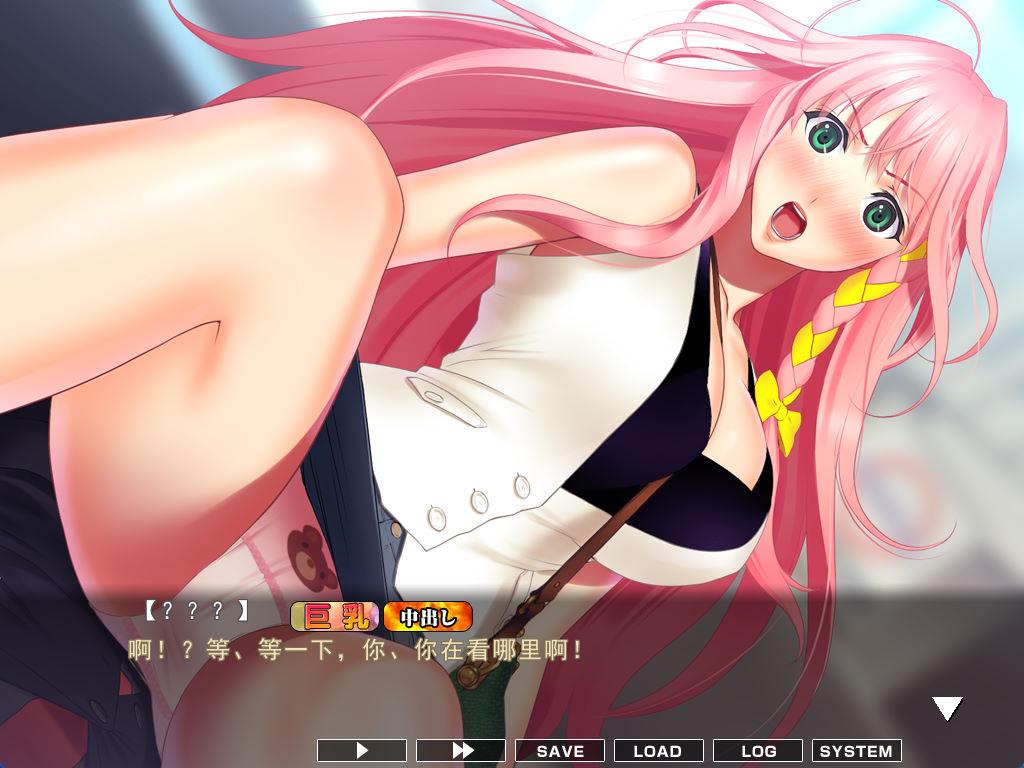
Task: Click the white advance-text arrow indicator
Action: pos(947,709)
